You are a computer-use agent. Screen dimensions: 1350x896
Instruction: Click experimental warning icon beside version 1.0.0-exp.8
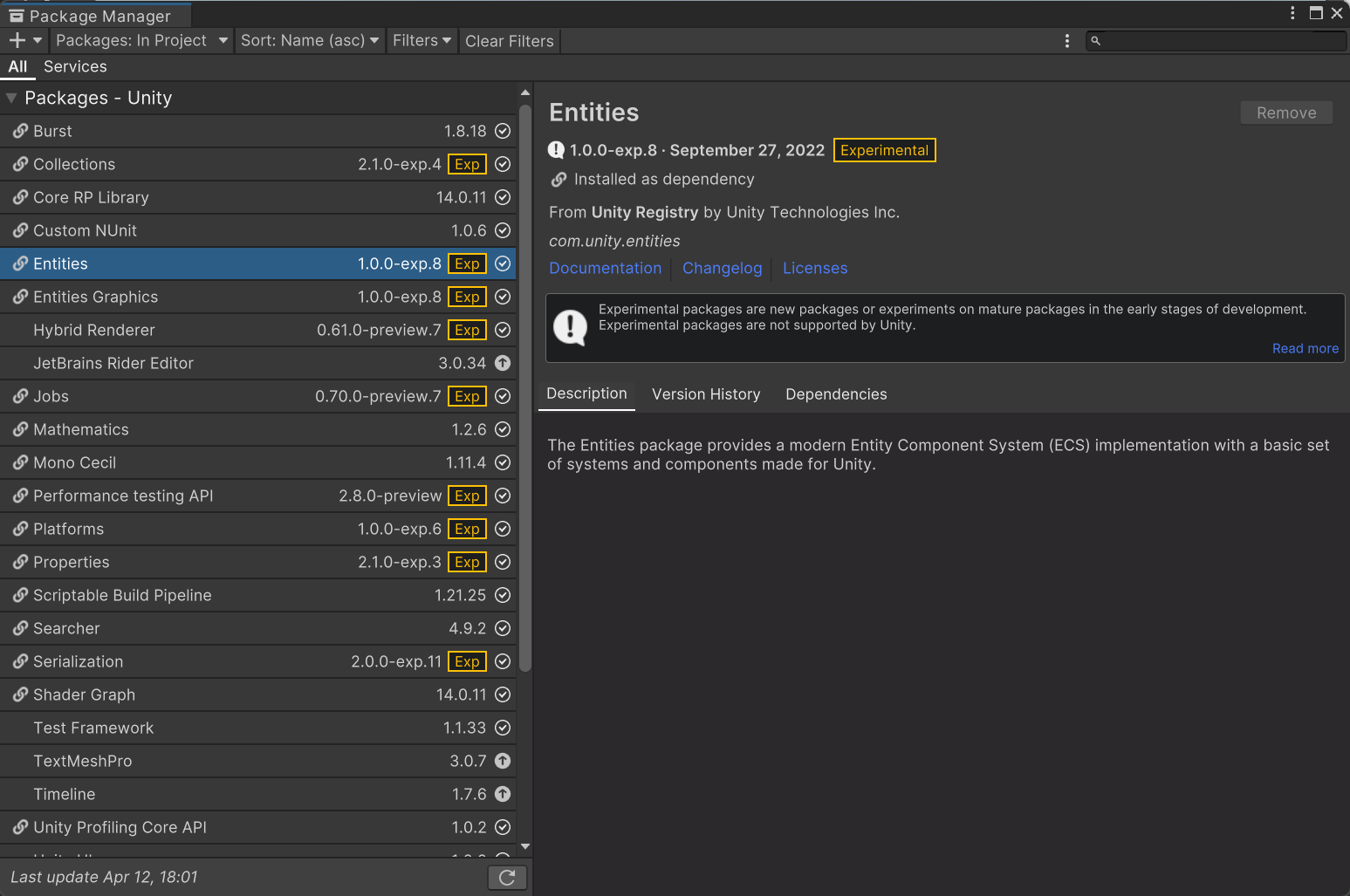click(556, 150)
